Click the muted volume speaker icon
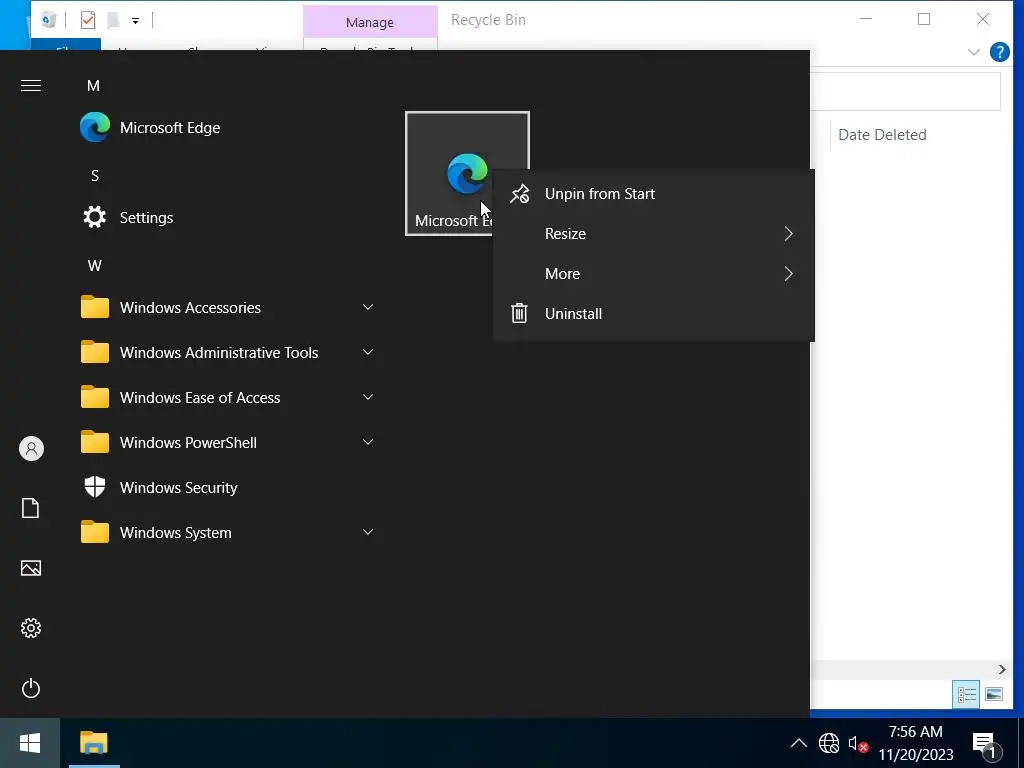This screenshot has width=1024, height=768. [858, 743]
